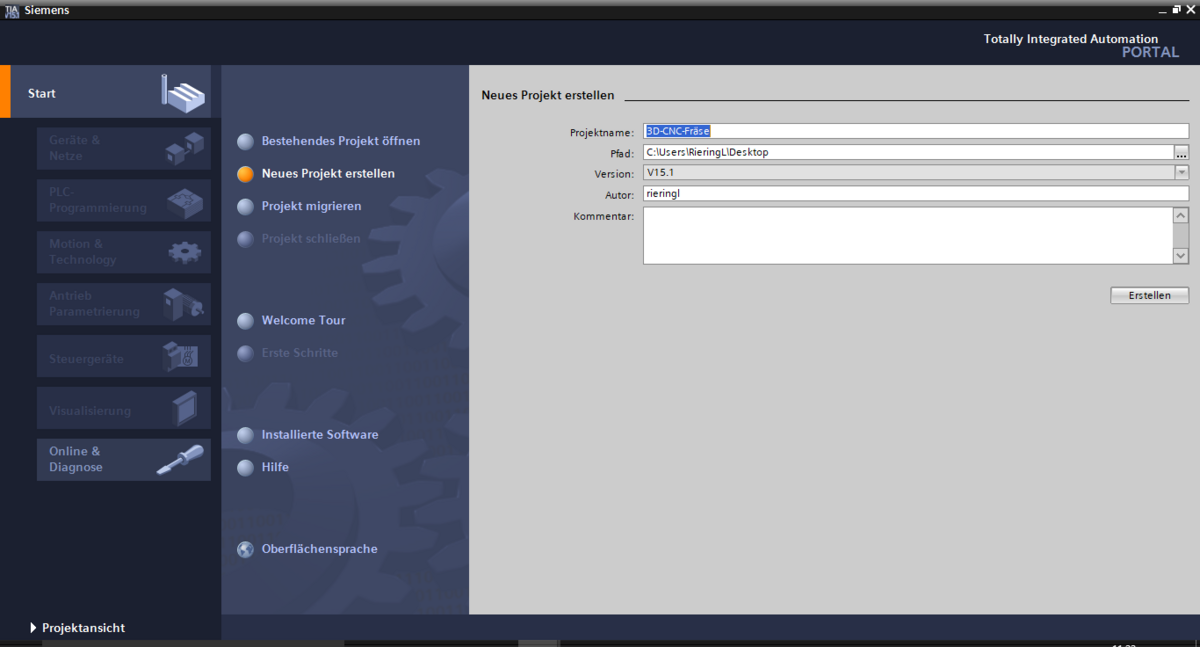Click the Online & Diagnose screwdriver icon
The height and width of the screenshot is (647, 1200).
tap(180, 460)
